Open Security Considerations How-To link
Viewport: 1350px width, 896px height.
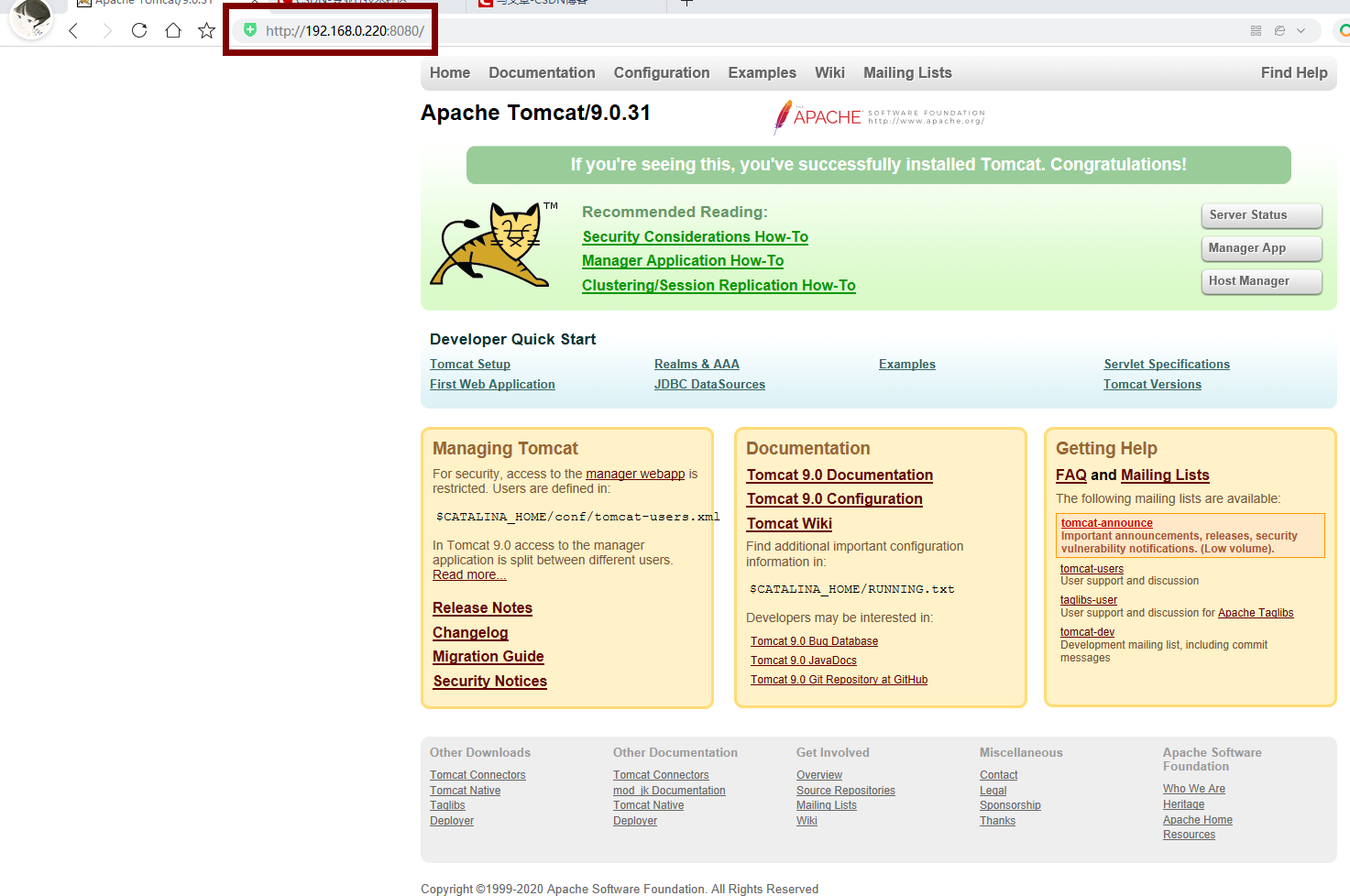pyautogui.click(x=695, y=236)
